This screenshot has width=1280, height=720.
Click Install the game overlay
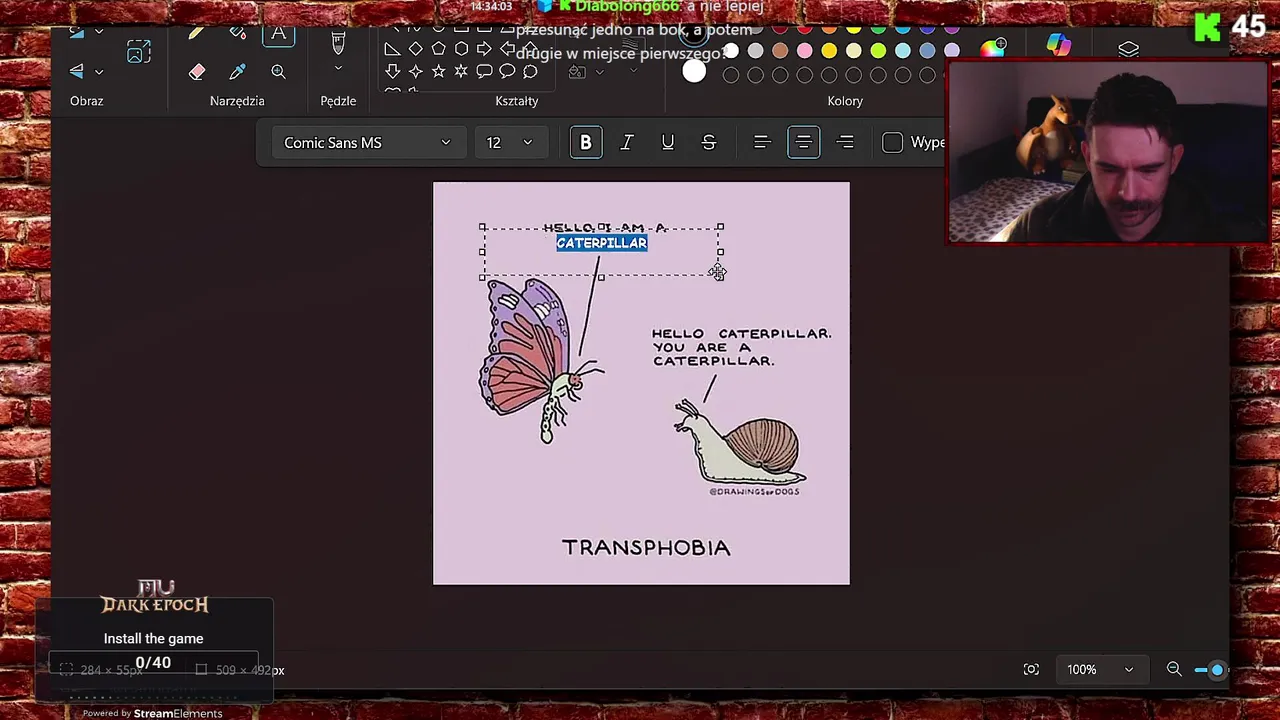154,639
